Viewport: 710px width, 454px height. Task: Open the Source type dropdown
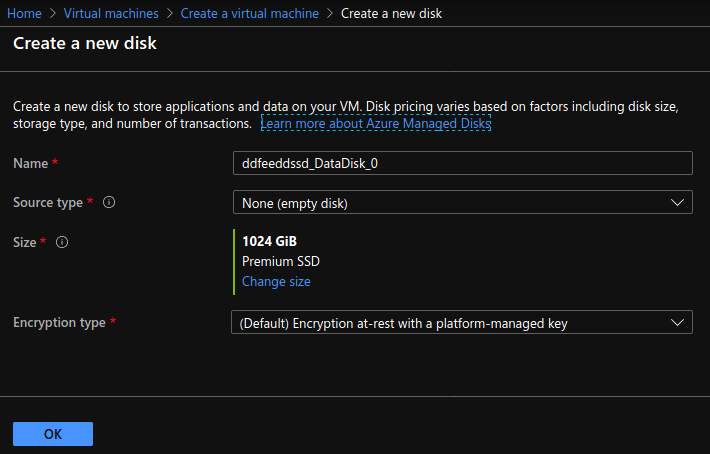pos(462,203)
